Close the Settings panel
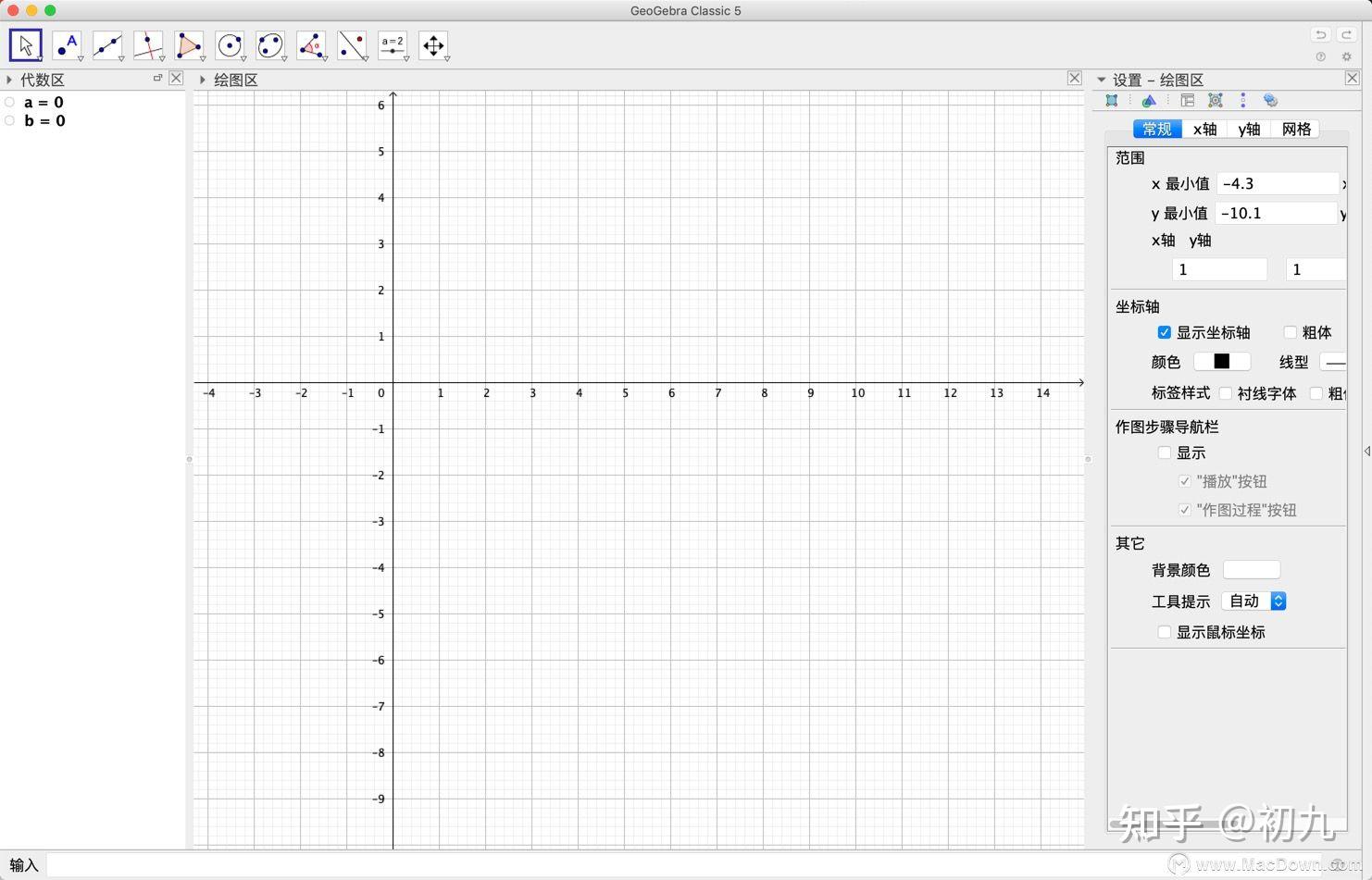 click(1352, 78)
